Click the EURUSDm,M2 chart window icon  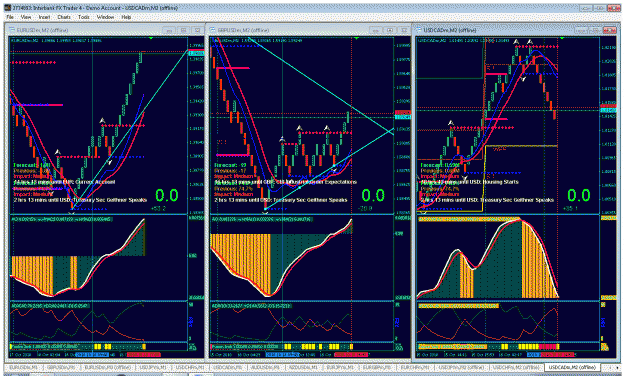tap(12, 30)
